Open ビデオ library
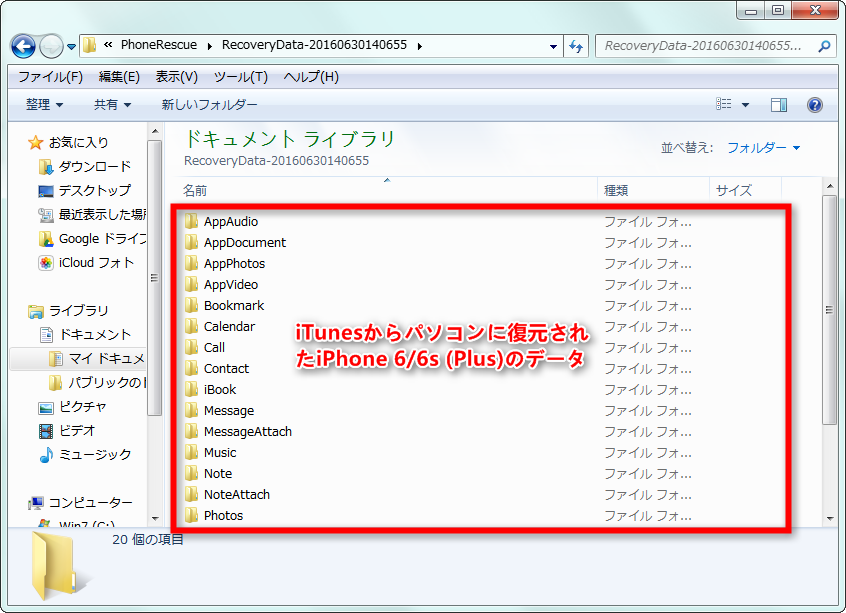 pyautogui.click(x=77, y=431)
